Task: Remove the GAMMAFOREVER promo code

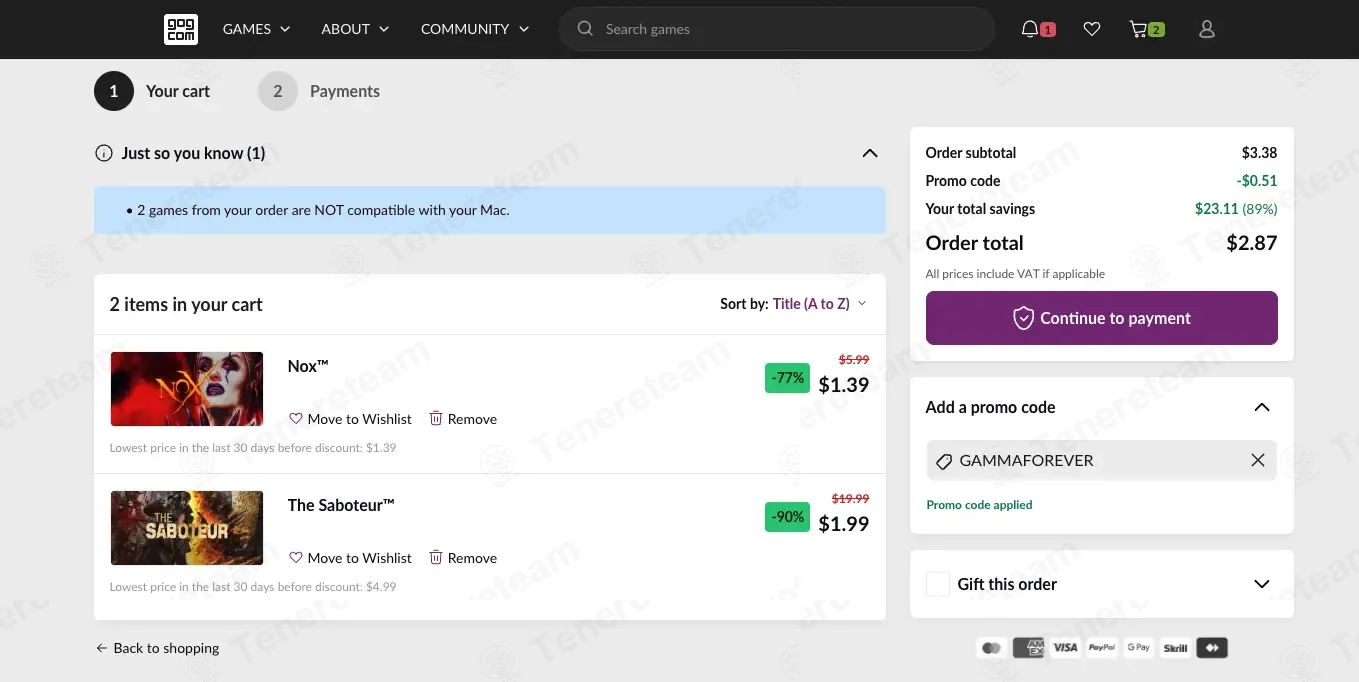Action: click(1258, 460)
